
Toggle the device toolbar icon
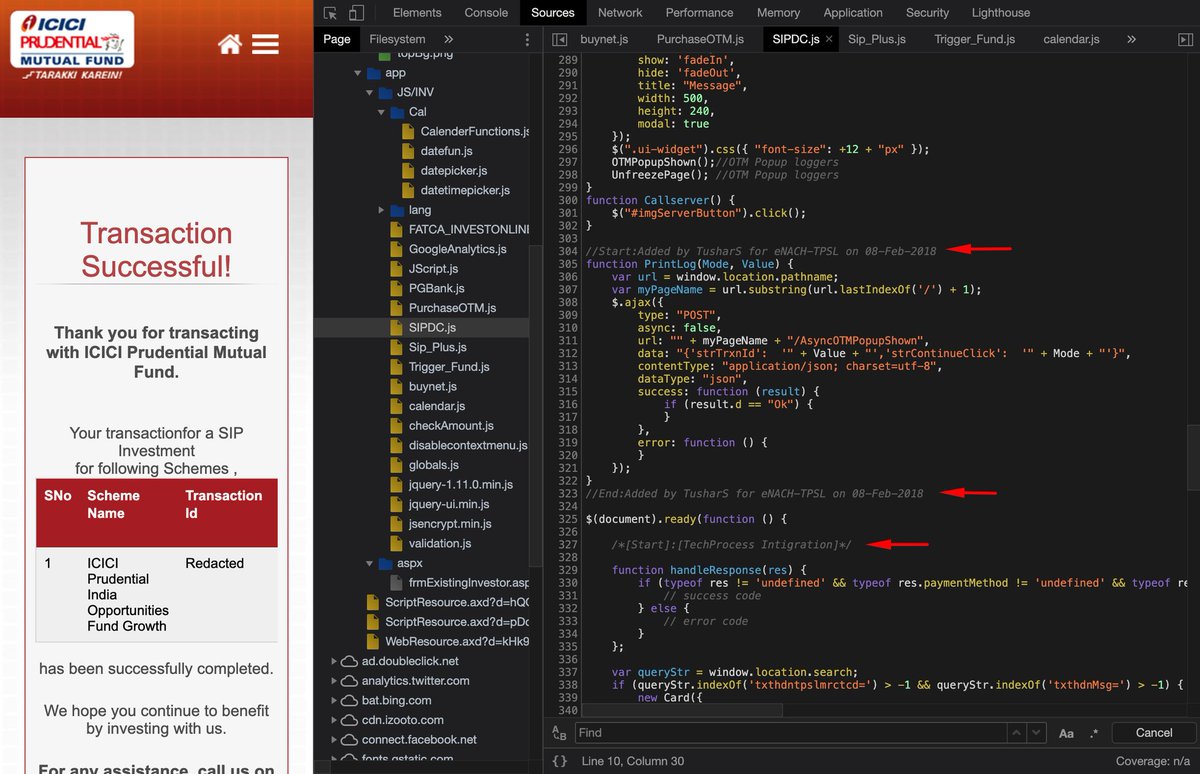[x=356, y=13]
